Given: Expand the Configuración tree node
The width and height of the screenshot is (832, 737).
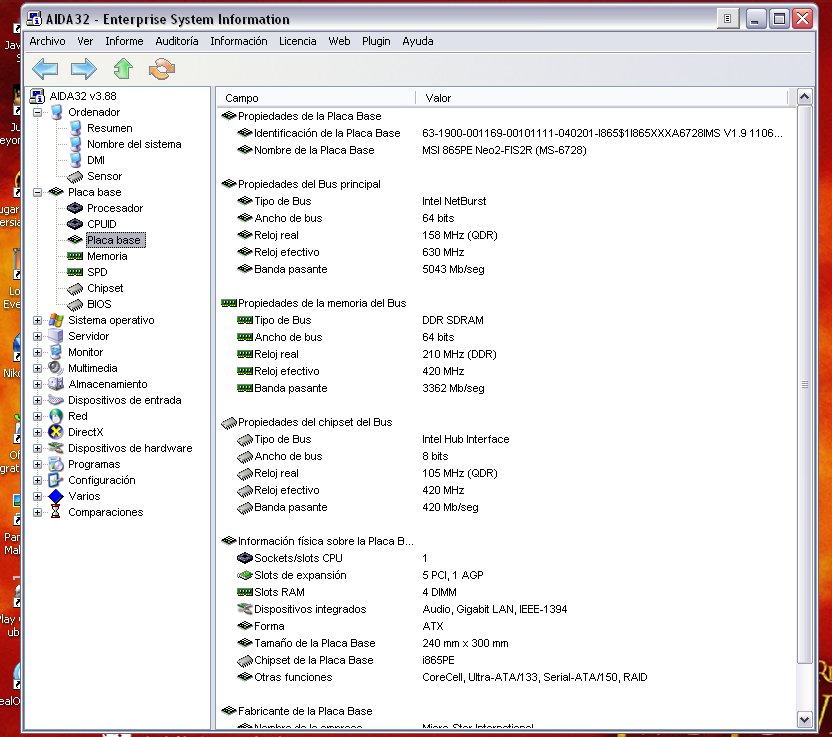Looking at the screenshot, I should (37, 480).
